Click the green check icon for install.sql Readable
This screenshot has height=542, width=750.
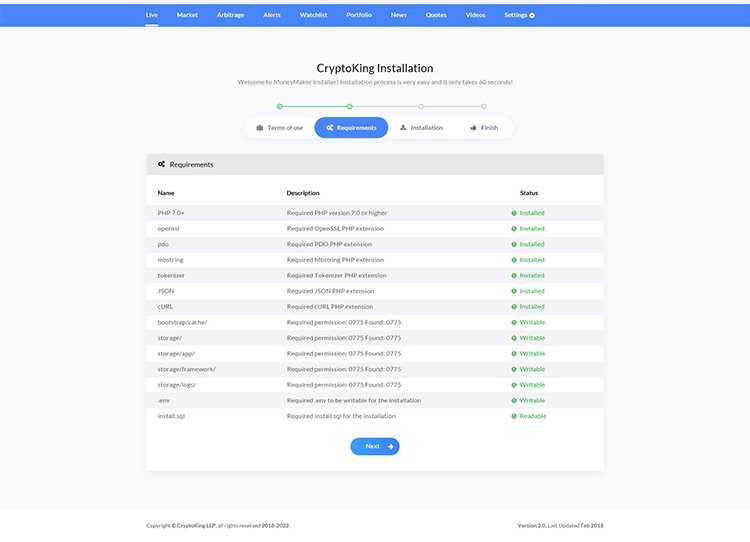click(x=514, y=416)
